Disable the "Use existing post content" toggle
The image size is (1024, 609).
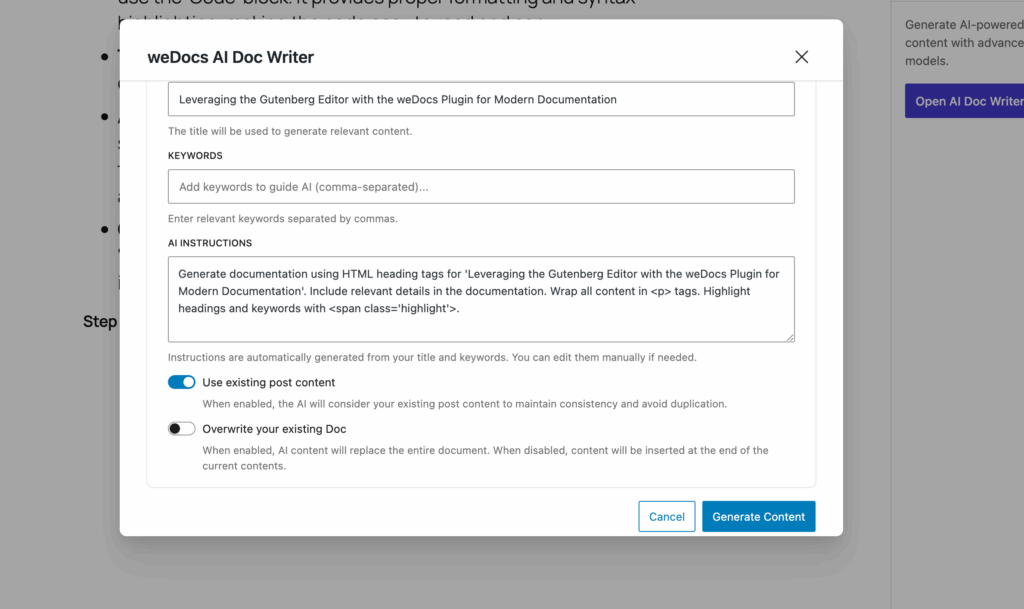[x=181, y=382]
